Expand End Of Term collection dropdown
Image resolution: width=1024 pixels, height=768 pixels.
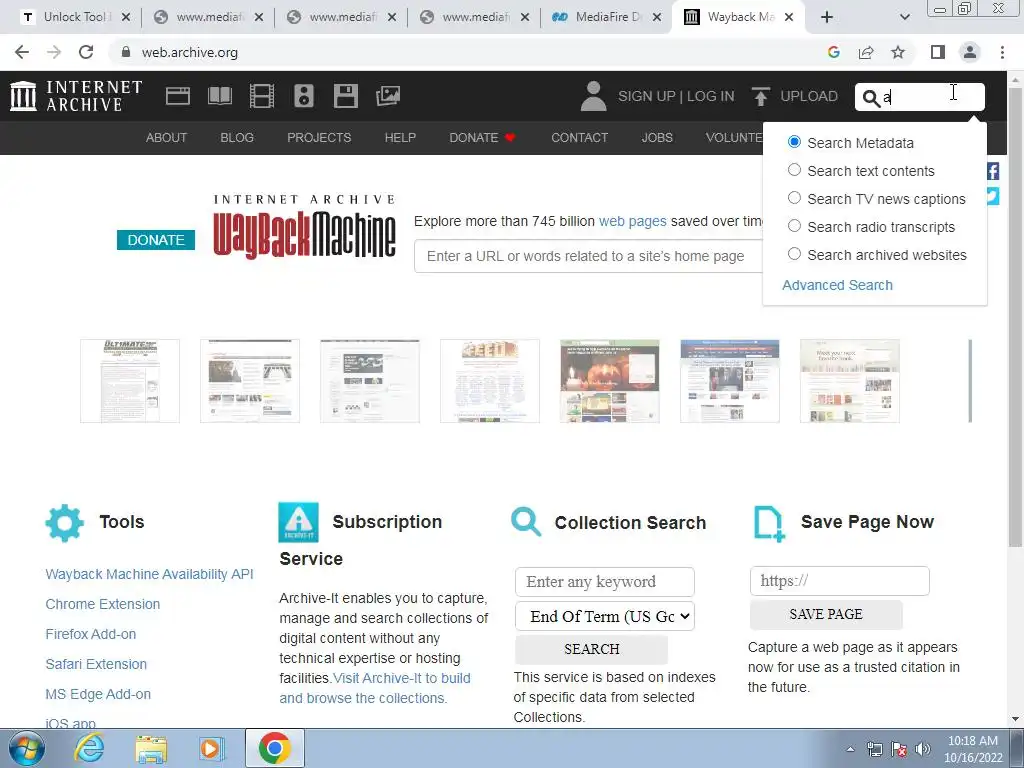click(605, 616)
